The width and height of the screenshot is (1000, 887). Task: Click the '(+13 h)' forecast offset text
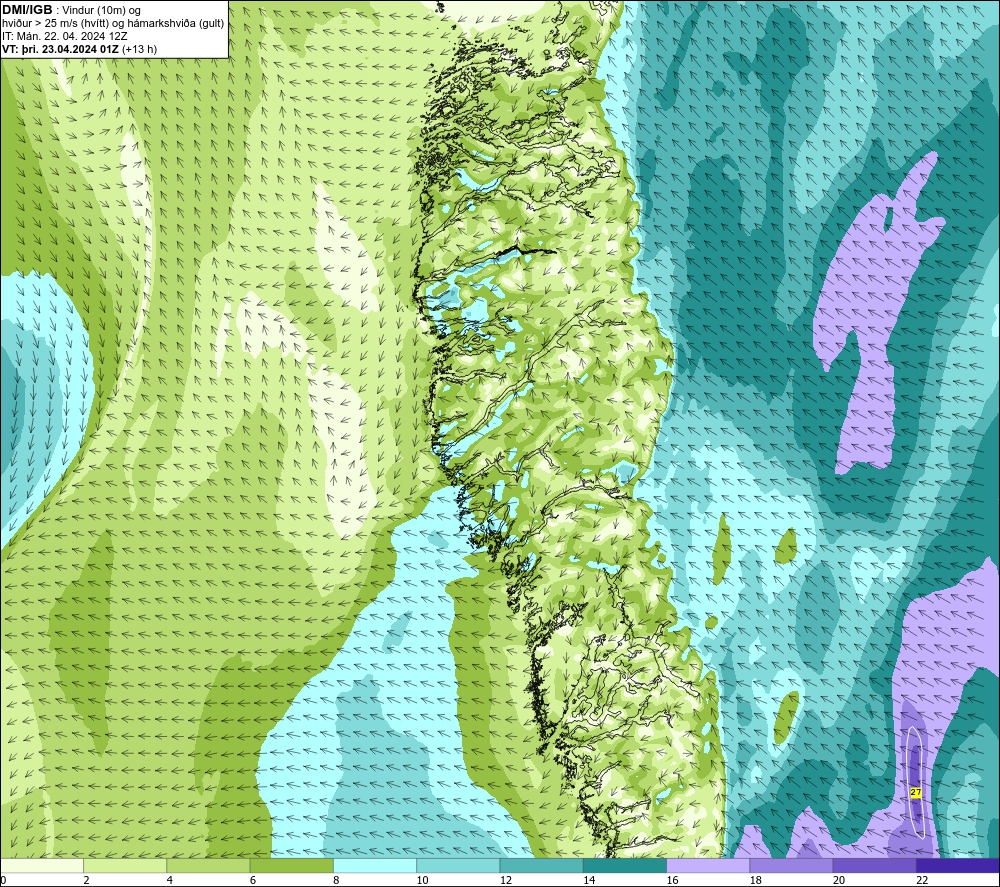tap(139, 49)
